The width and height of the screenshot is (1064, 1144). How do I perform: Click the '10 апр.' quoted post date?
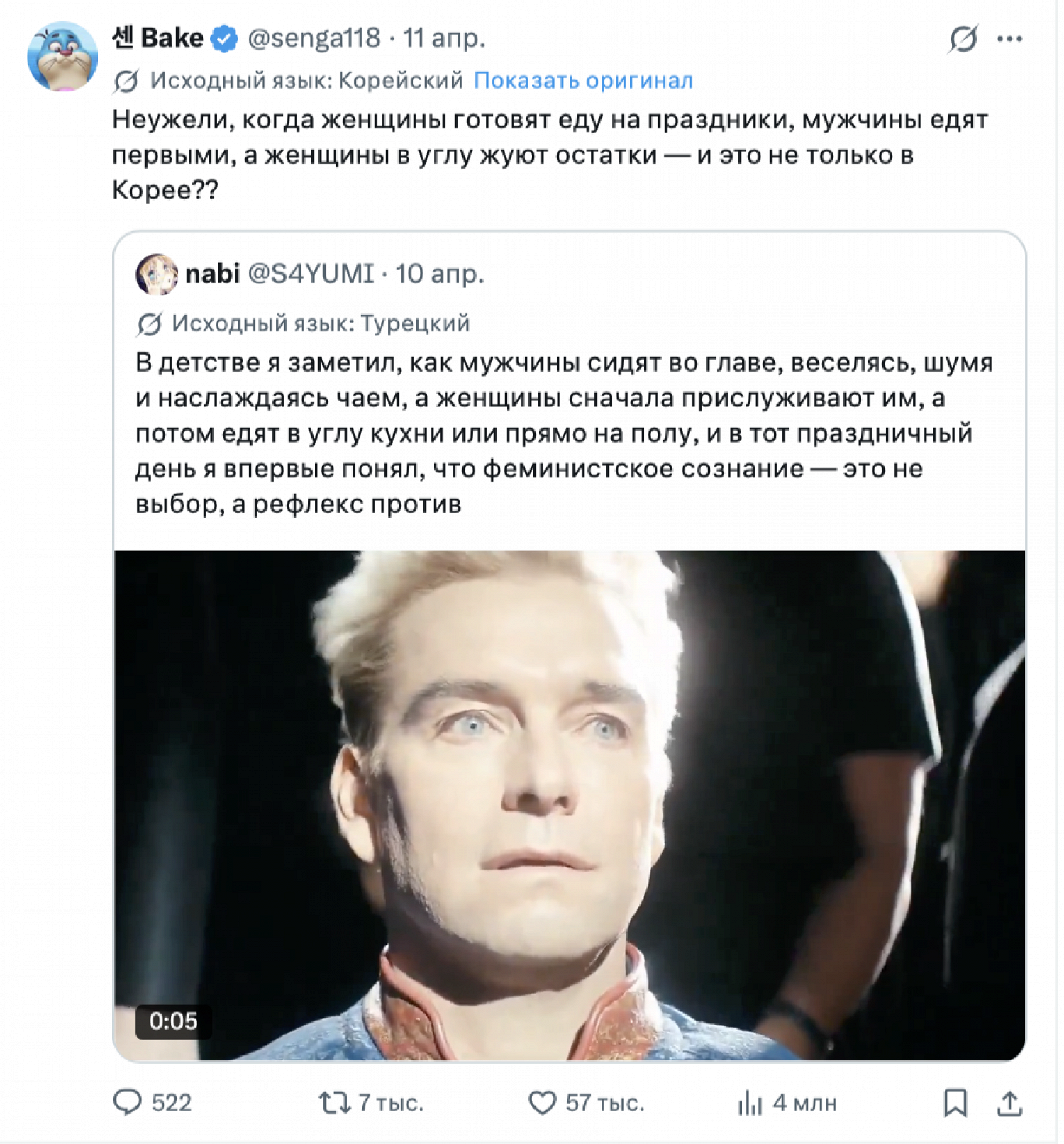(x=440, y=274)
